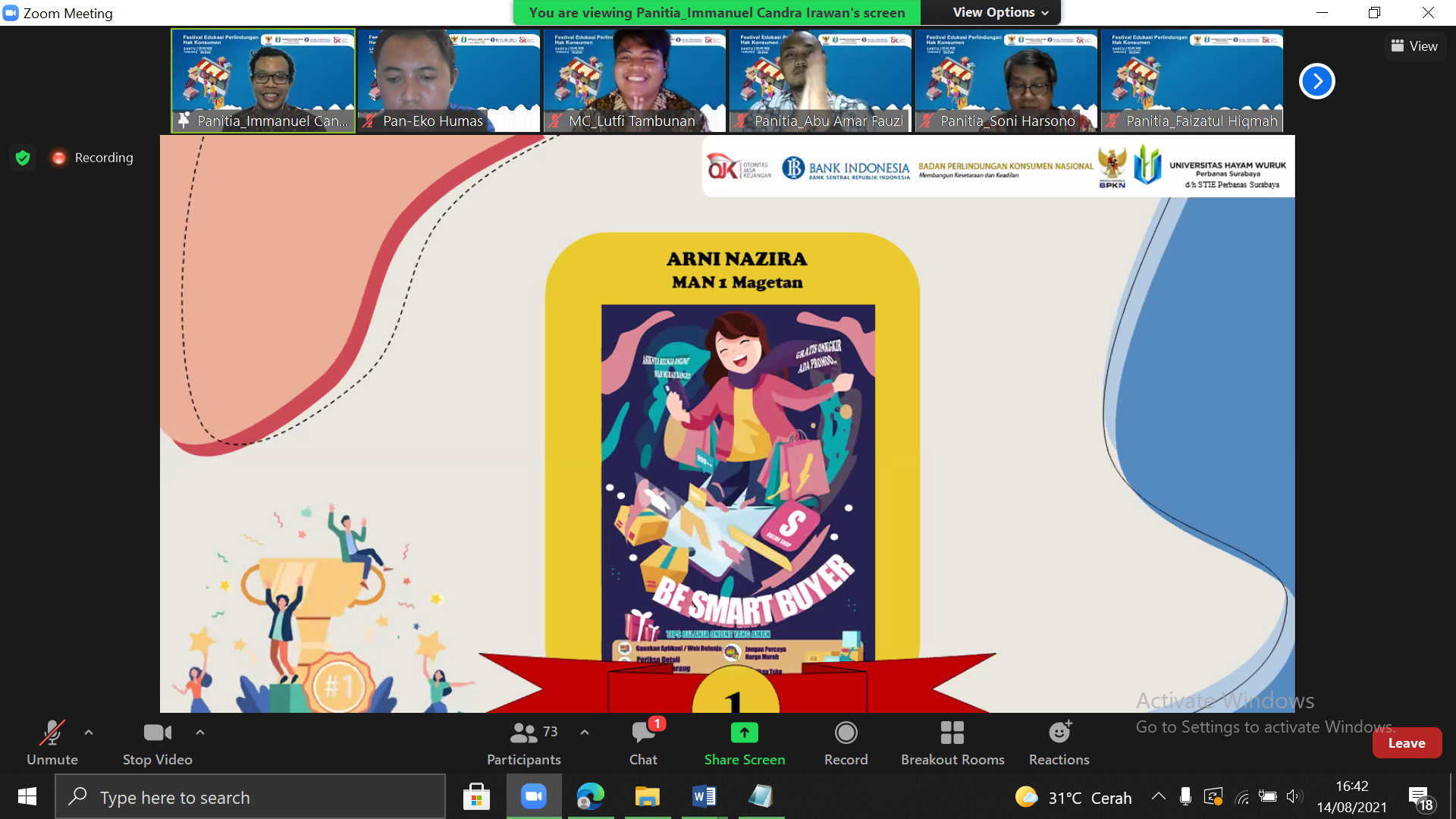
Task: Start recording with Record button
Action: 846,743
